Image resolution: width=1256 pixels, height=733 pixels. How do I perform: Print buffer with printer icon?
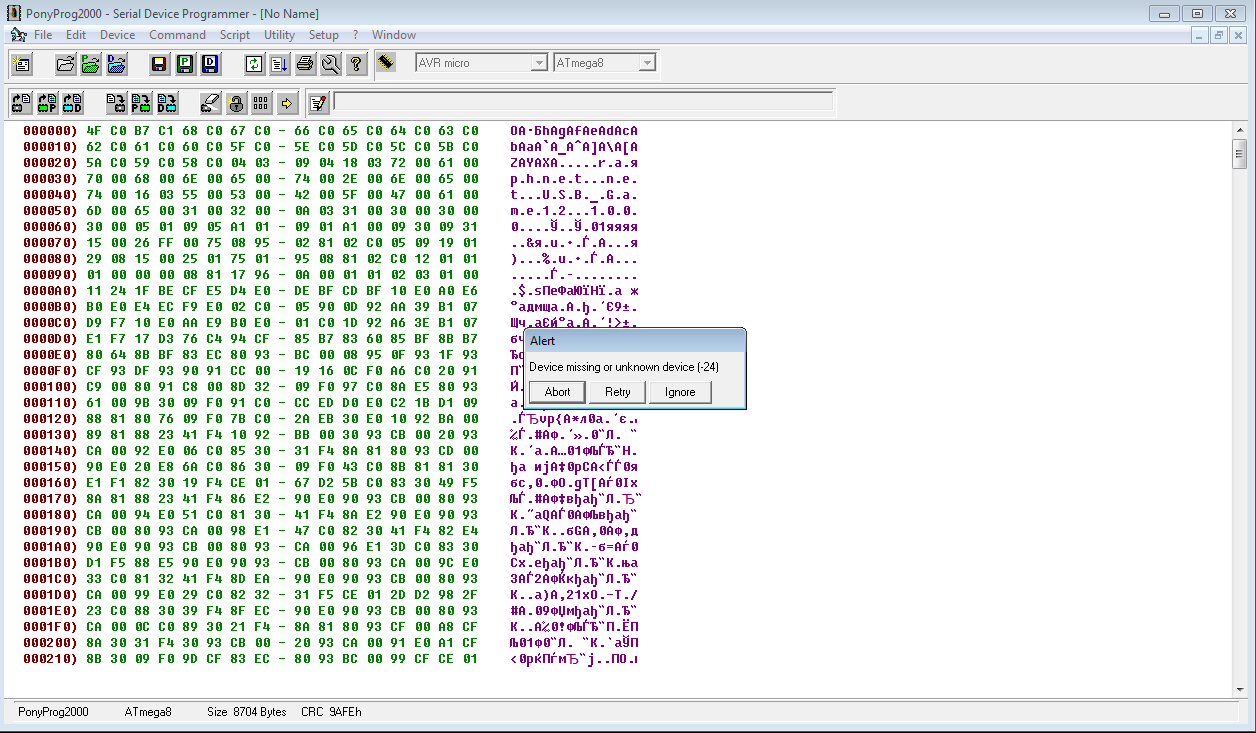[305, 64]
